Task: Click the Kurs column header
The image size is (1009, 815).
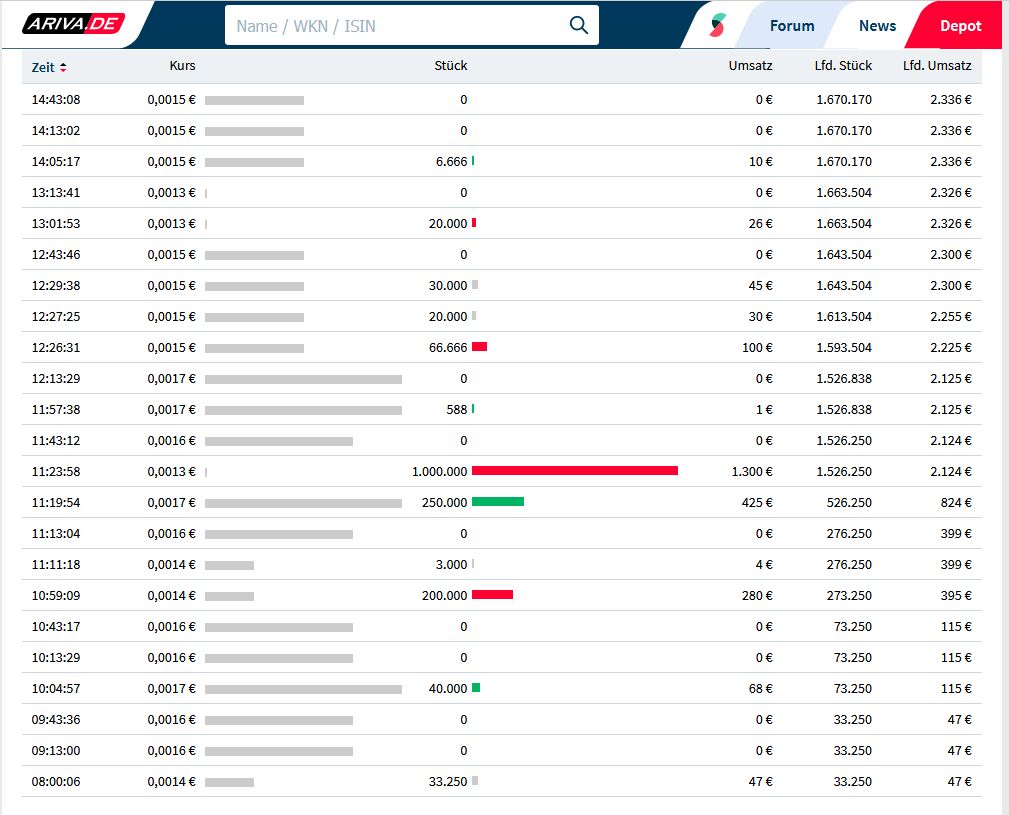Action: coord(182,66)
